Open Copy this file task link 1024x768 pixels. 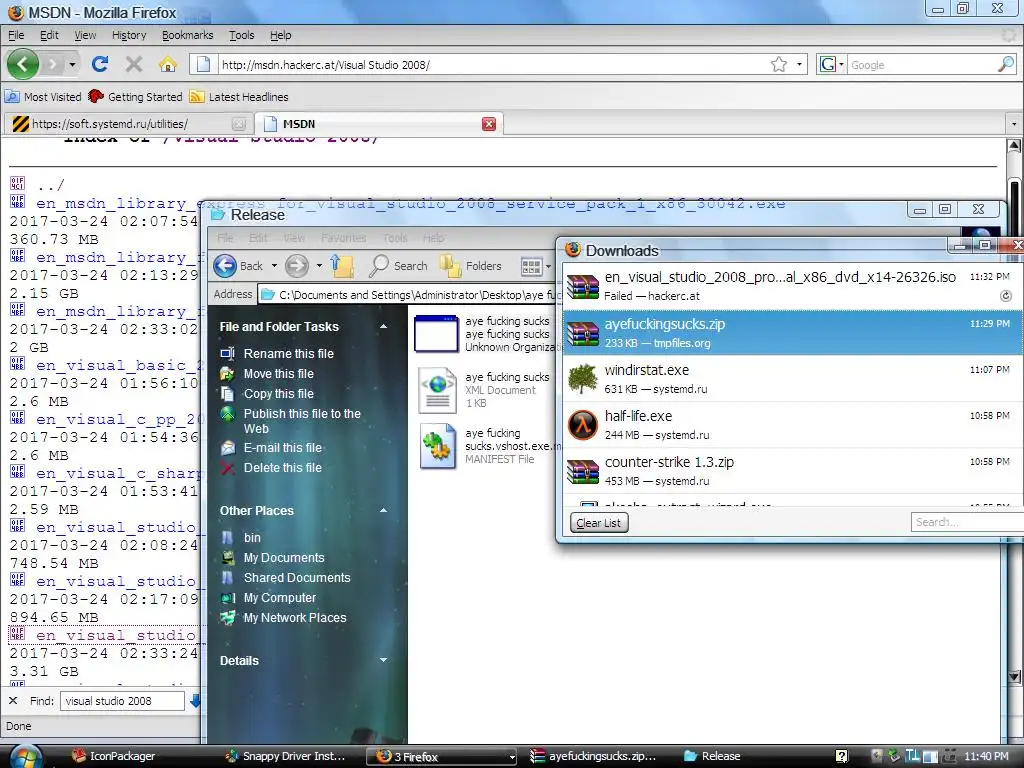coord(278,394)
